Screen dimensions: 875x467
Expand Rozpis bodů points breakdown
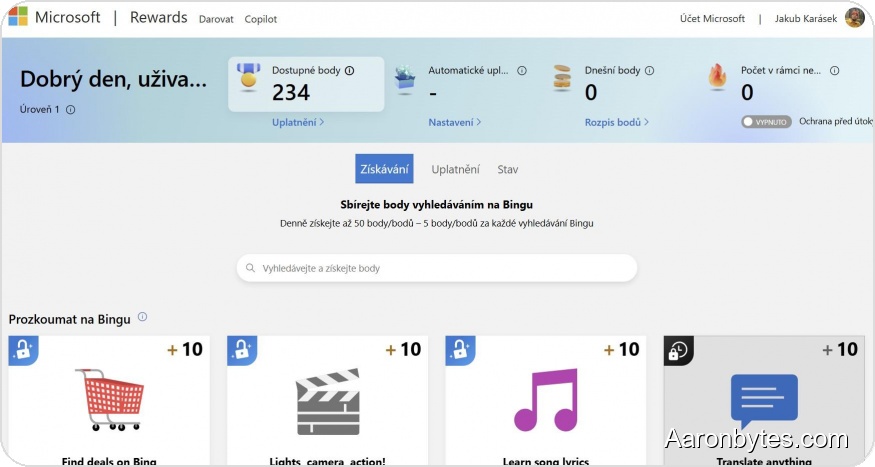click(x=616, y=122)
